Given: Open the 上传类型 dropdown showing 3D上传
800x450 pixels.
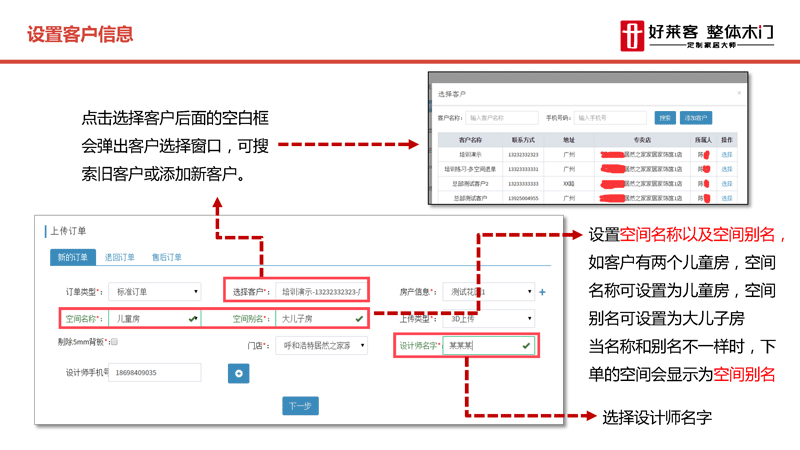Looking at the screenshot, I should pos(489,318).
